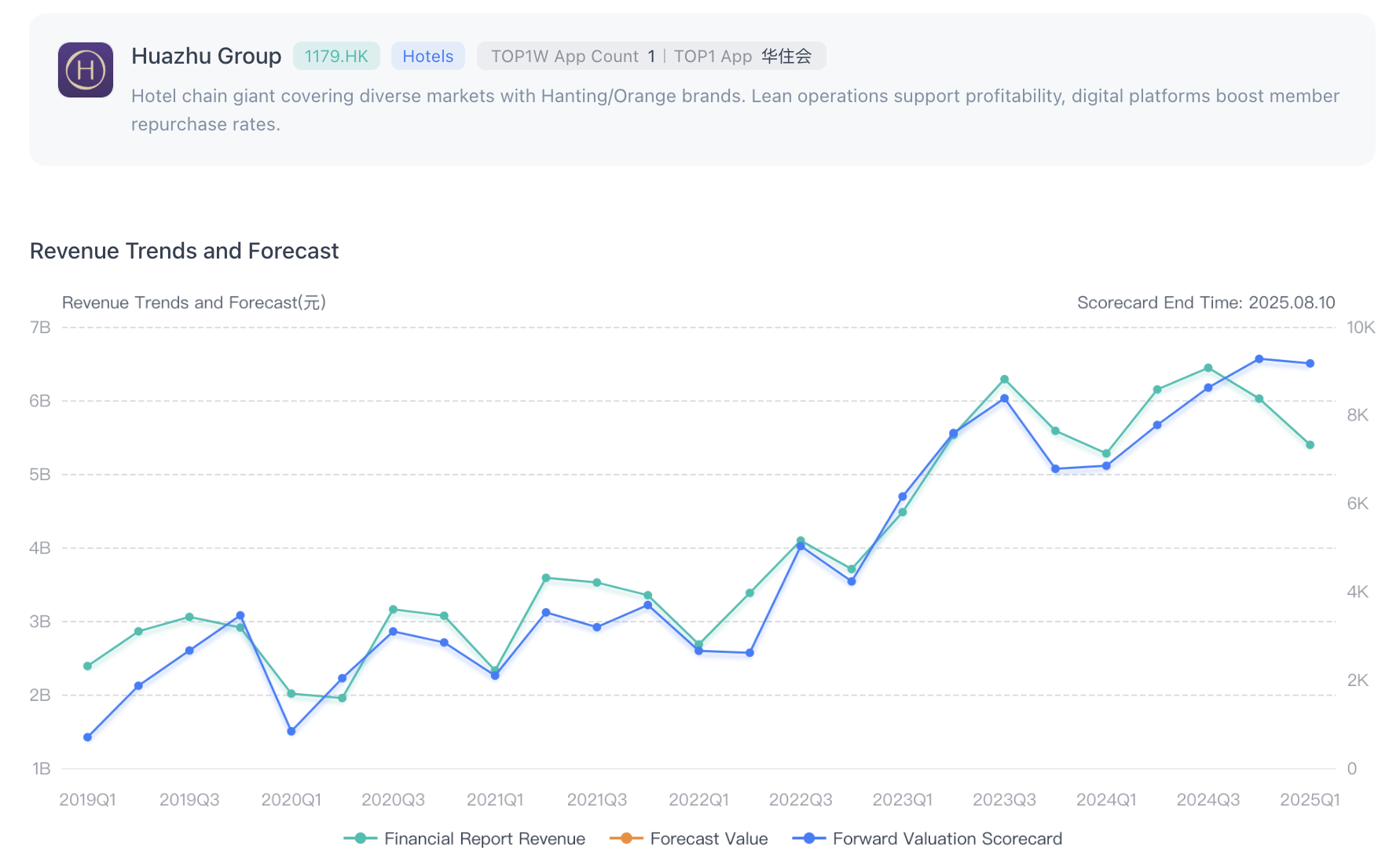Viewport: 1400px width, 866px height.
Task: Switch to the Hotels category tab
Action: click(x=427, y=56)
